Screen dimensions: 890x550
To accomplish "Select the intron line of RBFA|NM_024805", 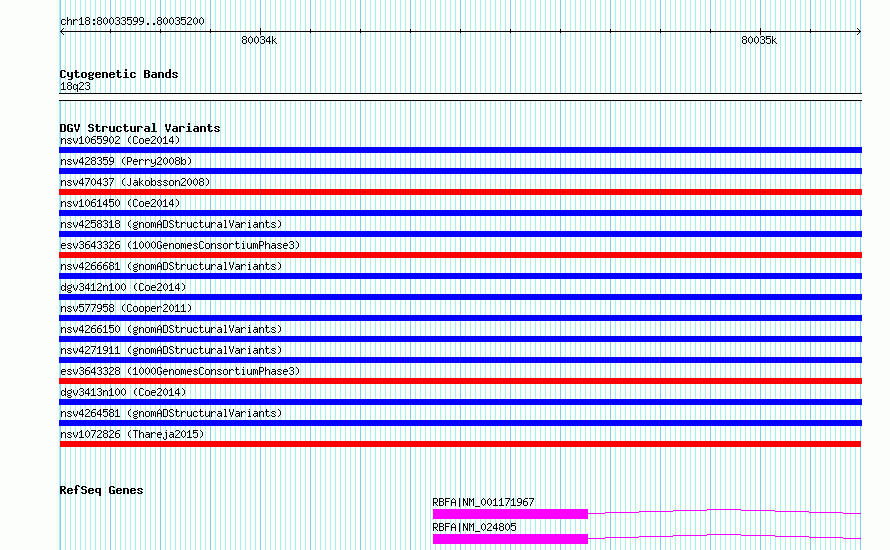I will [x=725, y=536].
